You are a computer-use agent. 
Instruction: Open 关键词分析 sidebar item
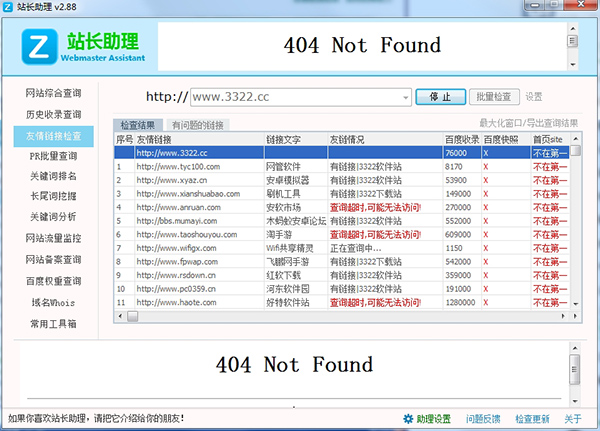coord(54,217)
